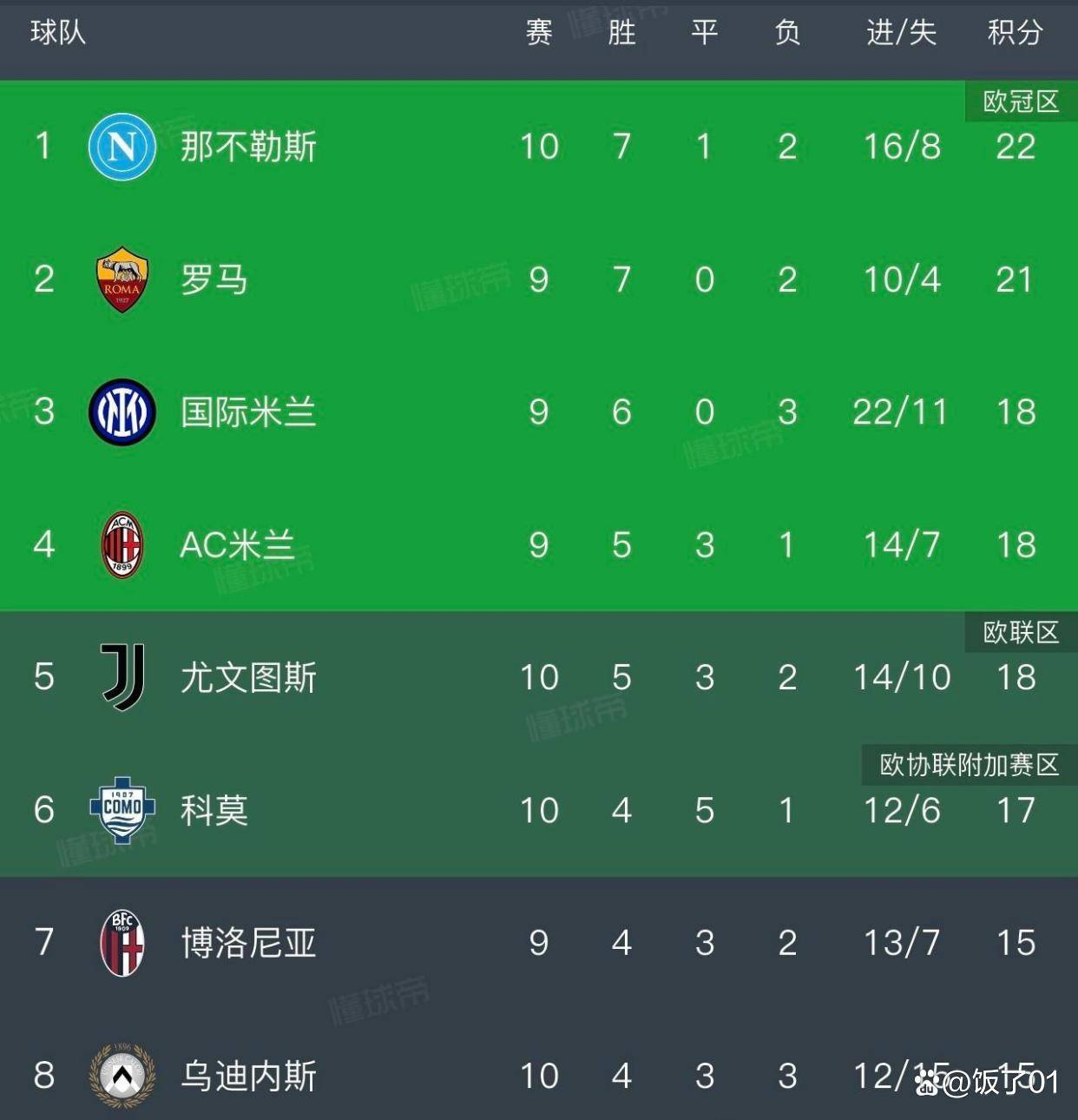Screen dimensions: 1078x1120
Task: Toggle the 胜 wins column sort
Action: pyautogui.click(x=621, y=35)
